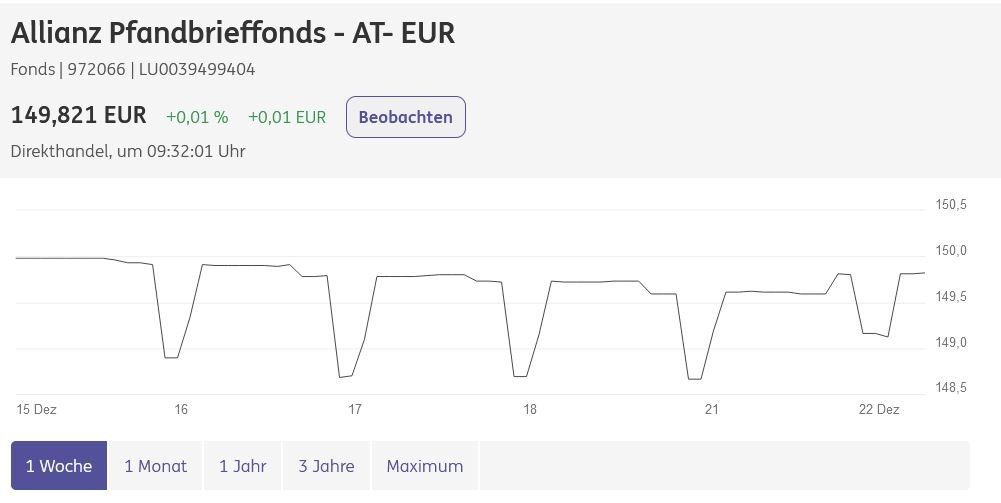Select the 1 Woche time range
The width and height of the screenshot is (1001, 503).
59,466
